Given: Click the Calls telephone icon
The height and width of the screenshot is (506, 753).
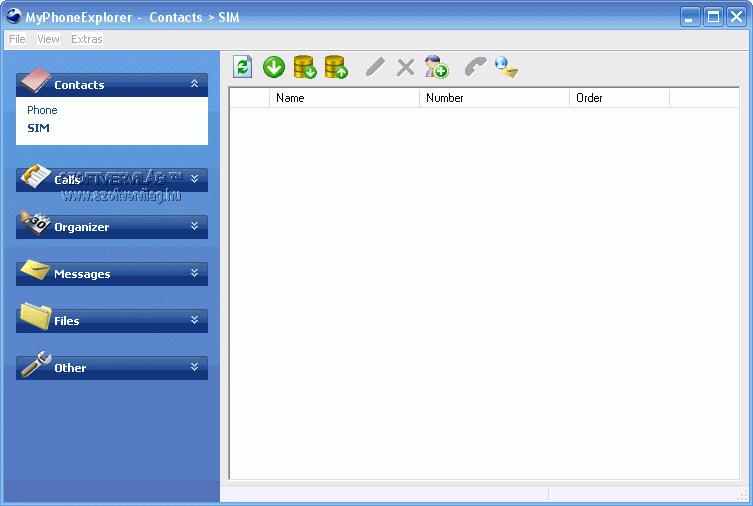Looking at the screenshot, I should coord(35,176).
